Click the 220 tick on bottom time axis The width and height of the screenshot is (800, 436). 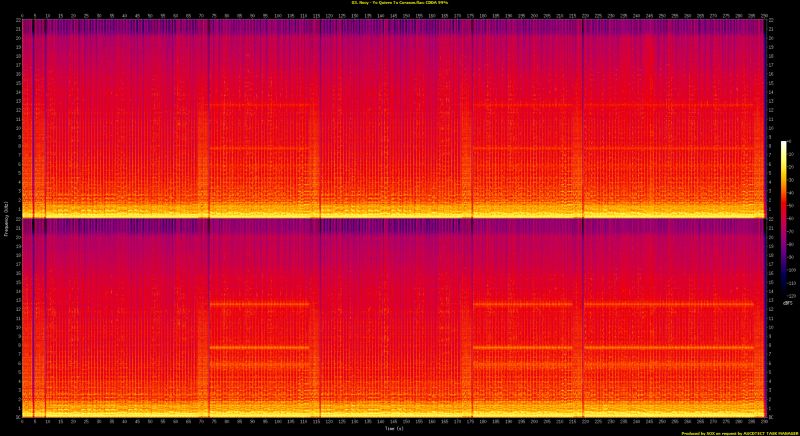point(584,422)
